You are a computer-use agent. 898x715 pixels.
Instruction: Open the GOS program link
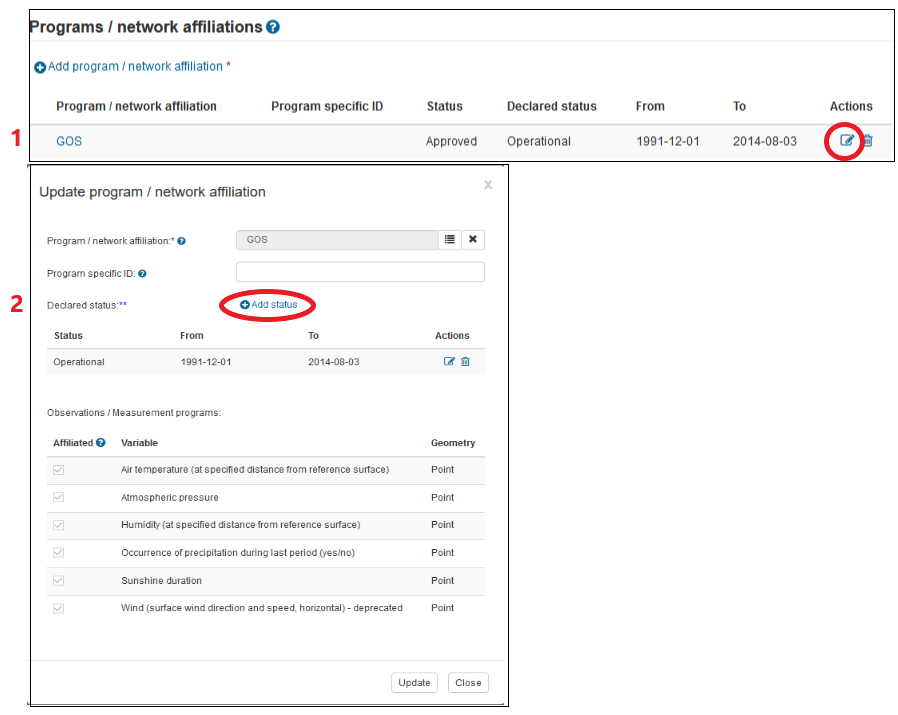click(x=69, y=142)
